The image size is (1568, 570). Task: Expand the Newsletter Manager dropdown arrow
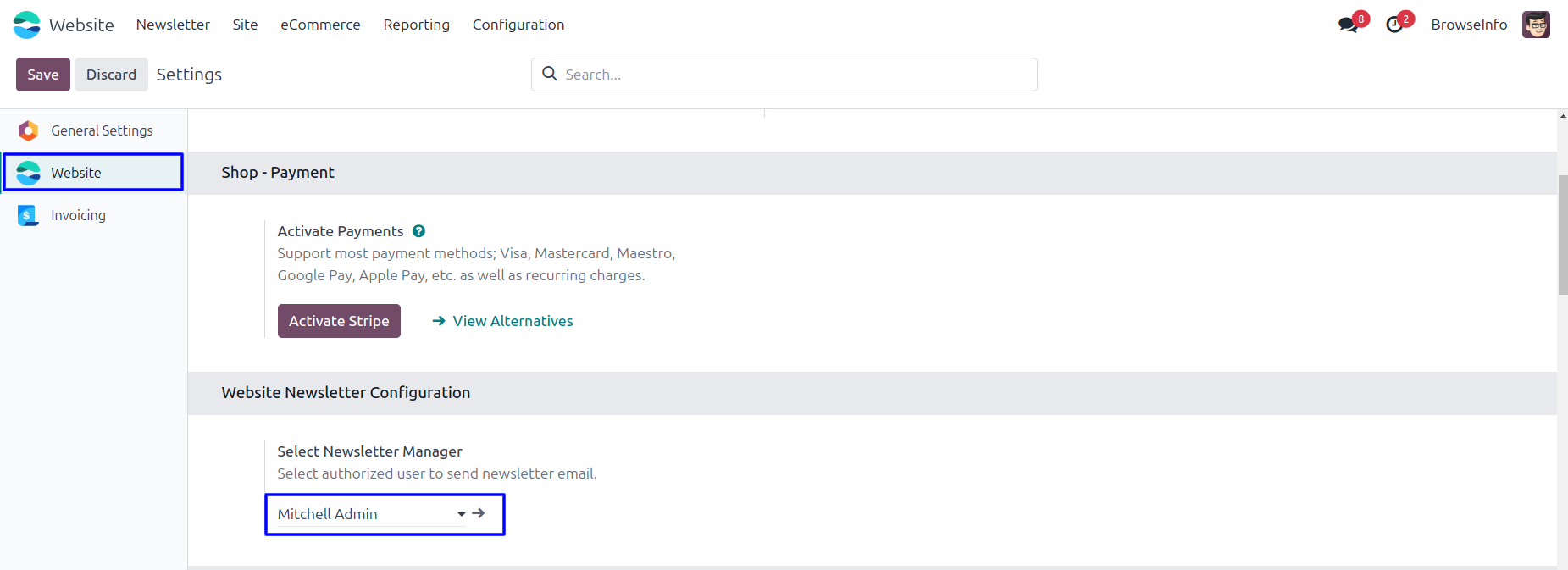click(x=462, y=514)
